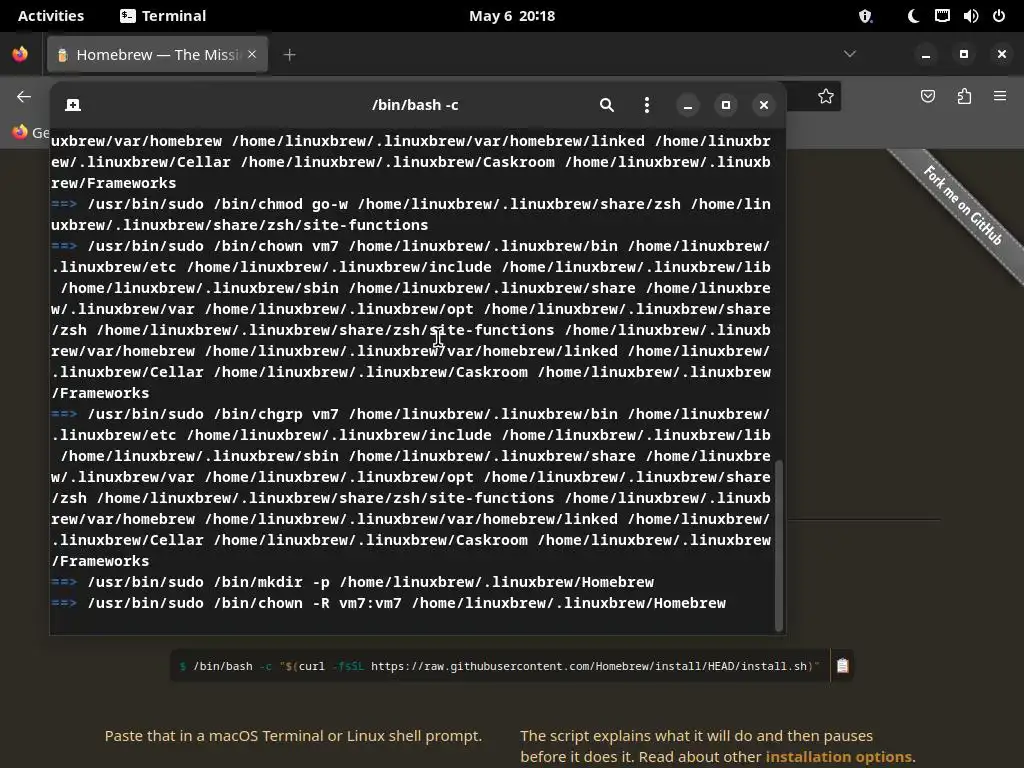Open the terminal three-dot menu
This screenshot has height=768, width=1024.
(647, 105)
